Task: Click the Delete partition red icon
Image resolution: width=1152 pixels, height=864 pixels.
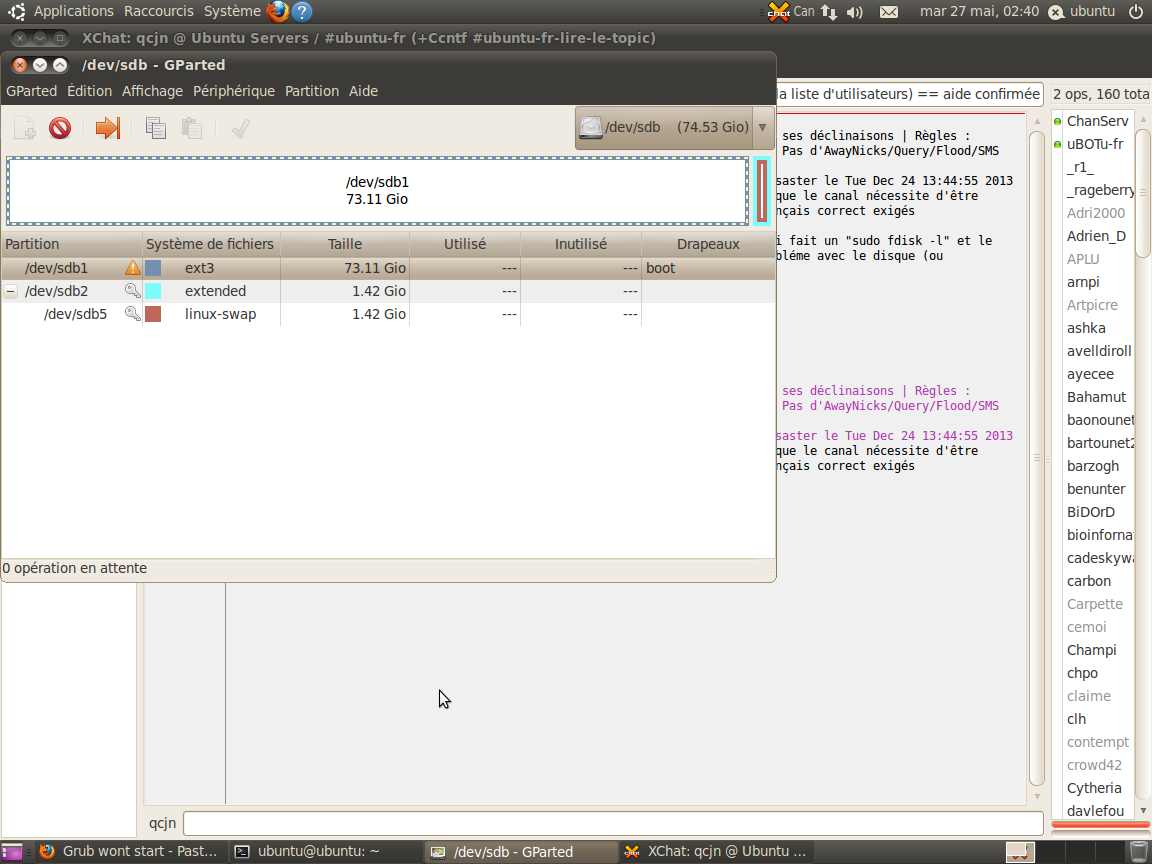Action: click(x=60, y=128)
